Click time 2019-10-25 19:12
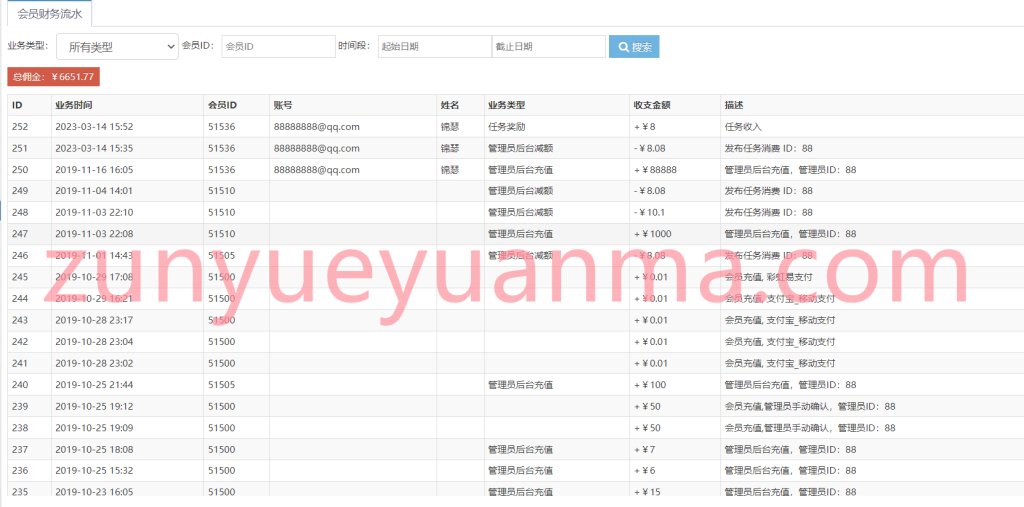1024x507 pixels. (94, 406)
